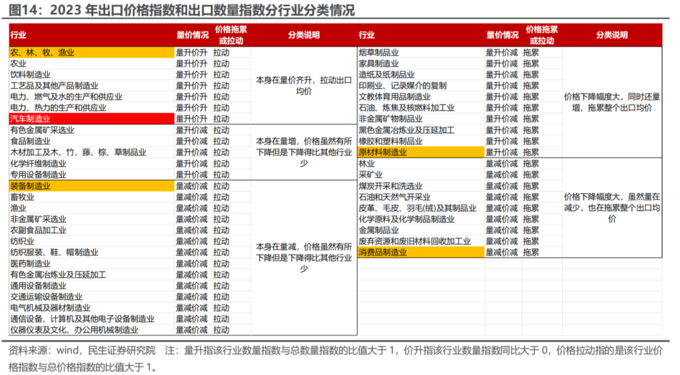Image resolution: width=680 pixels, height=375 pixels.
Task: Select the '渔业' industry cell
Action: click(x=18, y=208)
